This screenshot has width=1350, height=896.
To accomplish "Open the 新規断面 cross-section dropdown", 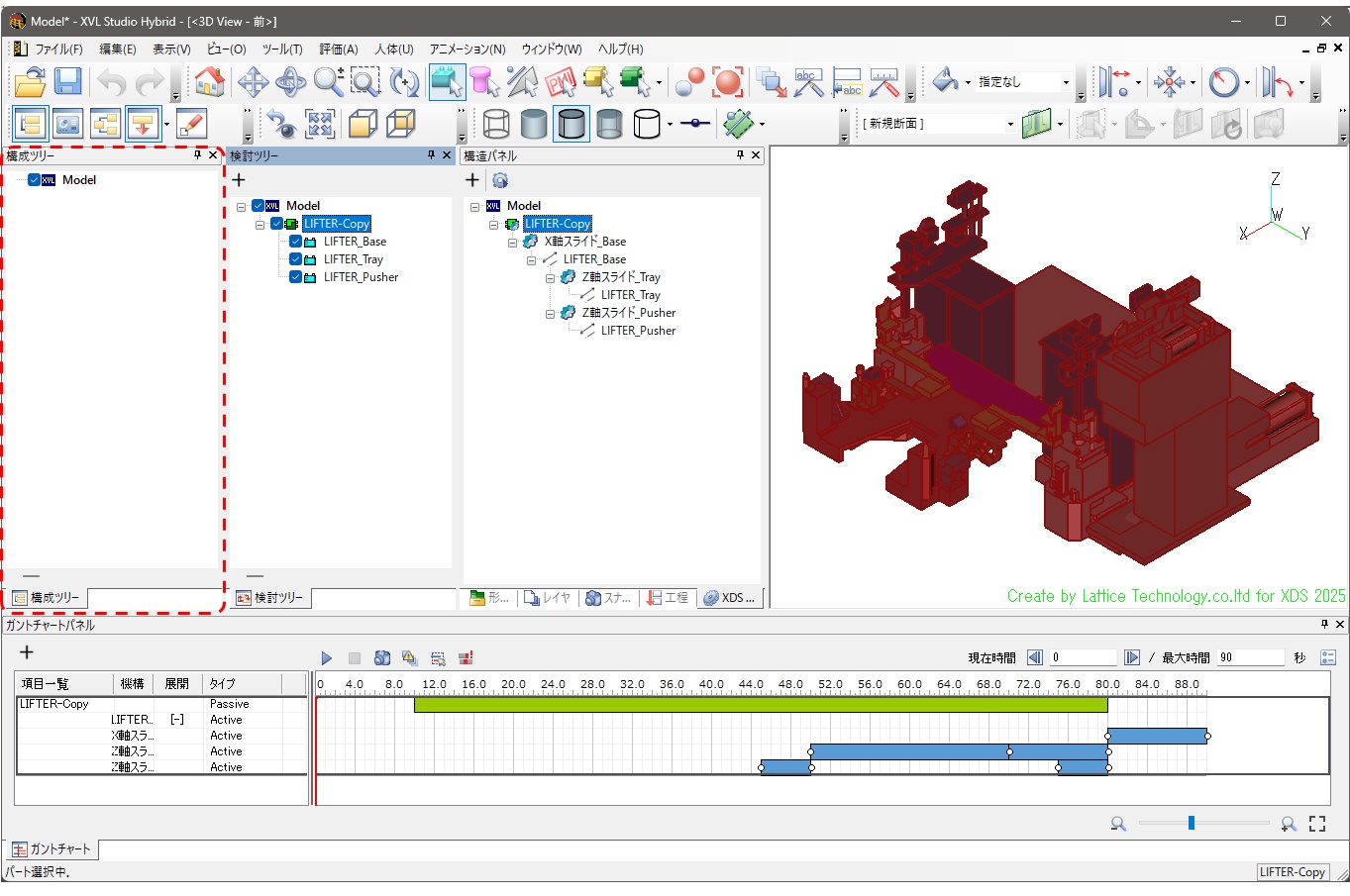I will [x=1009, y=125].
